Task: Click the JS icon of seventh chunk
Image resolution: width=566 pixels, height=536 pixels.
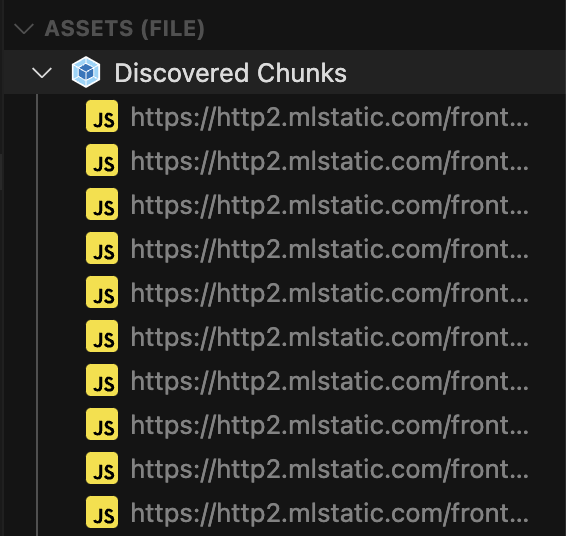Action: coord(102,380)
